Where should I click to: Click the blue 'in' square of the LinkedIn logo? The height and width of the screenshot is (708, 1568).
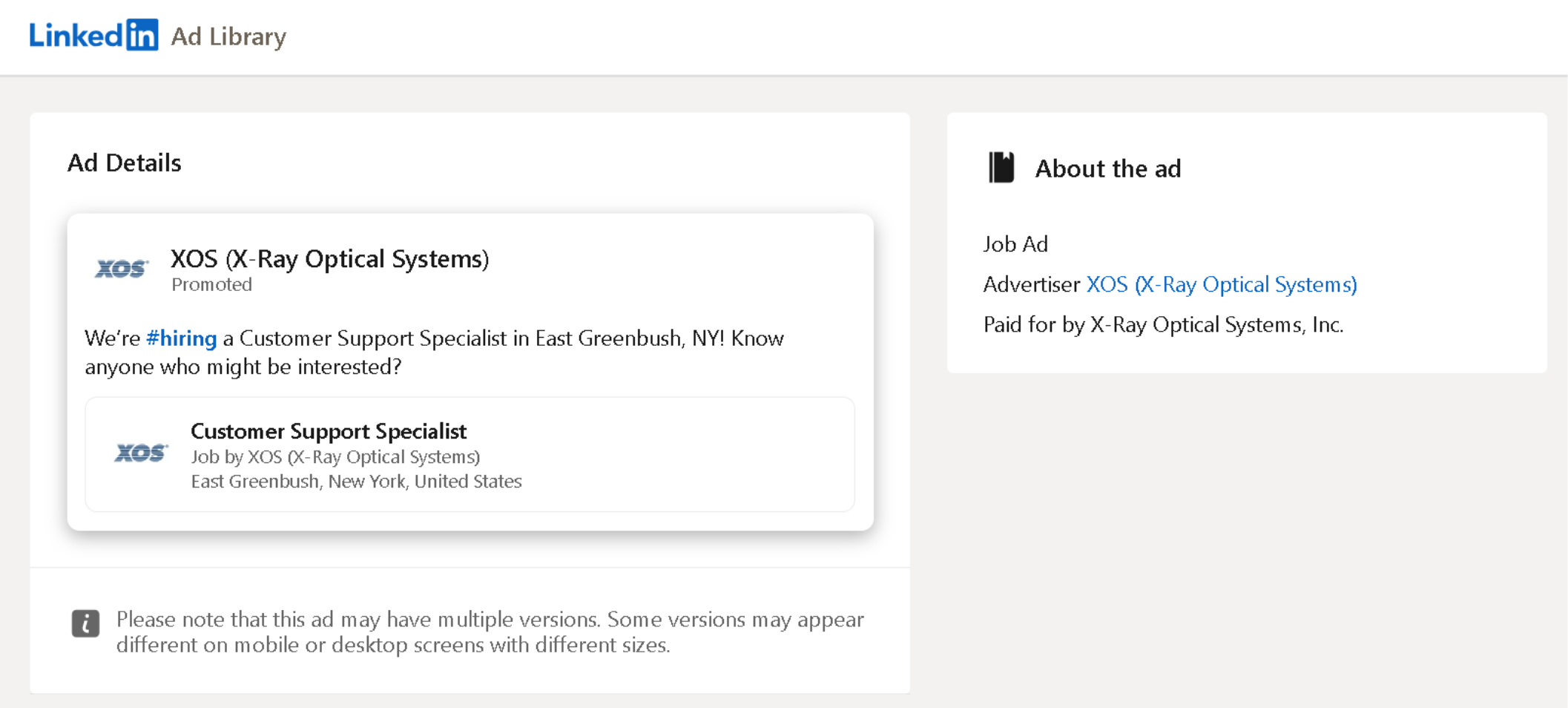(x=144, y=33)
